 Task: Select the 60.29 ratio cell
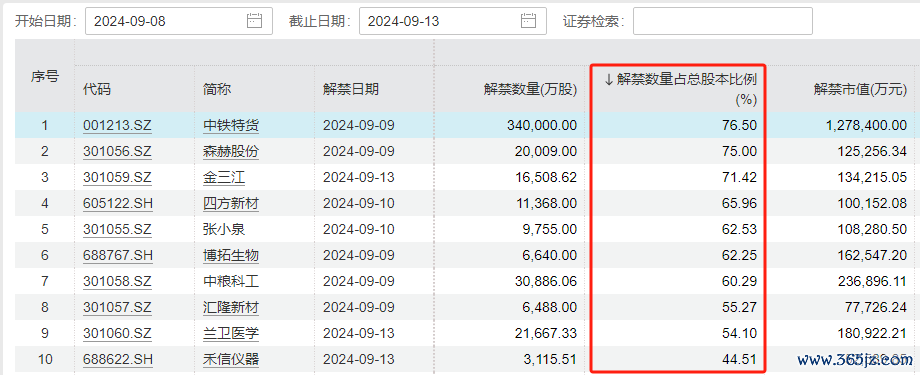pyautogui.click(x=740, y=281)
